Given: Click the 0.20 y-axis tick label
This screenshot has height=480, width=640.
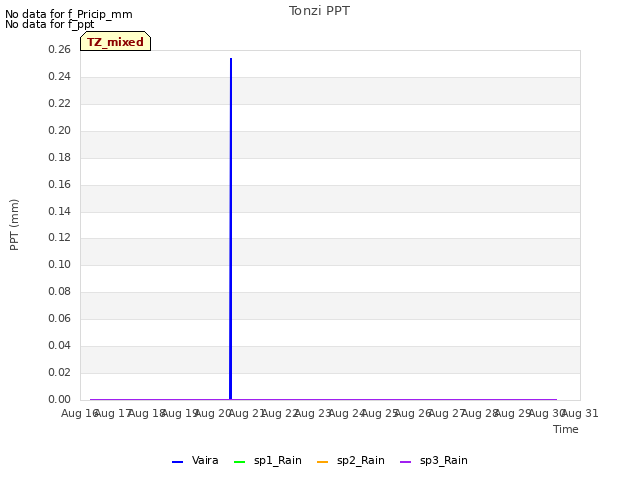Looking at the screenshot, I should click(59, 130).
